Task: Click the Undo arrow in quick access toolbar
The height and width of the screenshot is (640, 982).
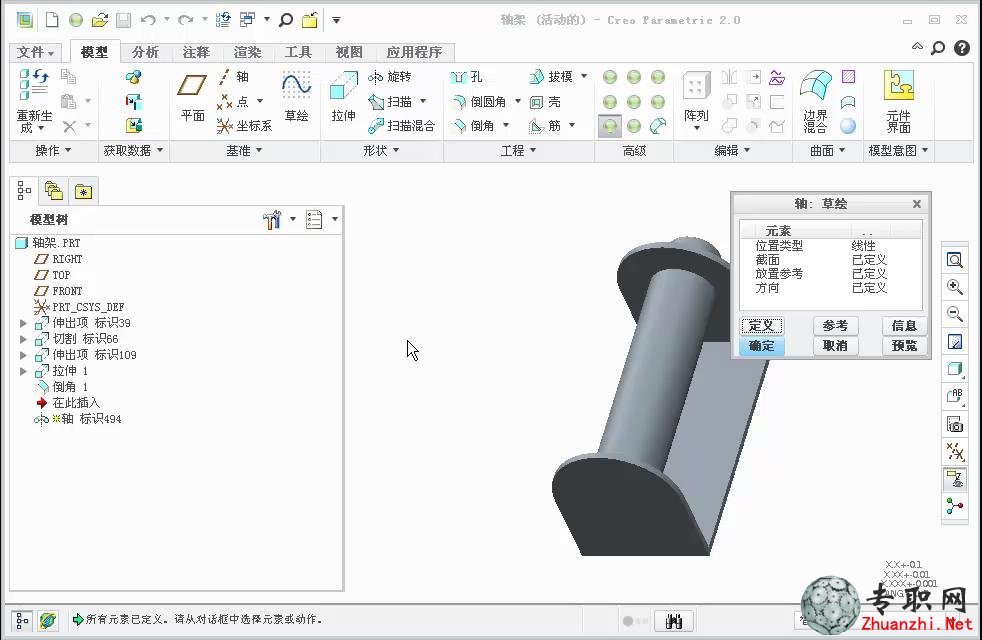Action: click(x=148, y=20)
